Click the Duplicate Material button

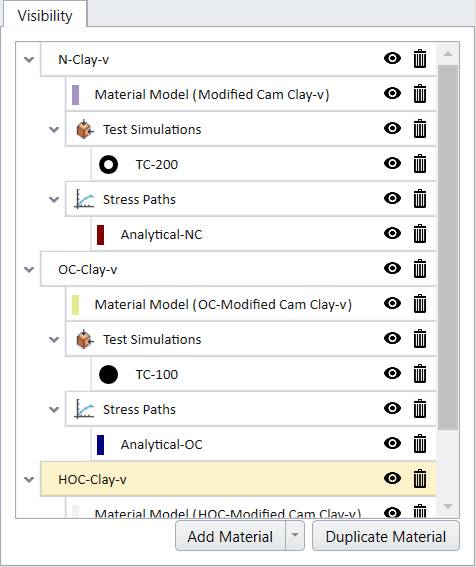[x=386, y=536]
